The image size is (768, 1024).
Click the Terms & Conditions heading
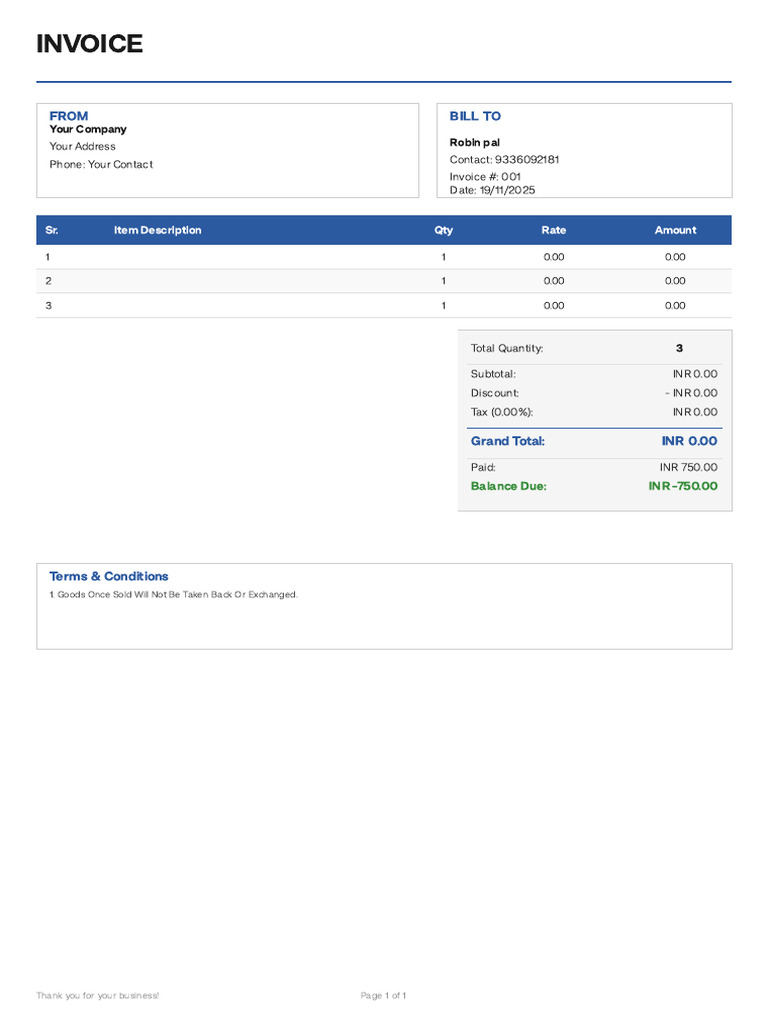pos(109,576)
